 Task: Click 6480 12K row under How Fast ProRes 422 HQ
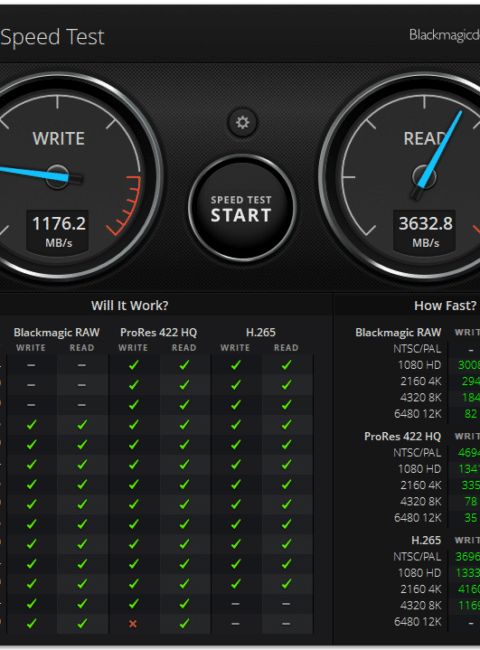[418, 518]
